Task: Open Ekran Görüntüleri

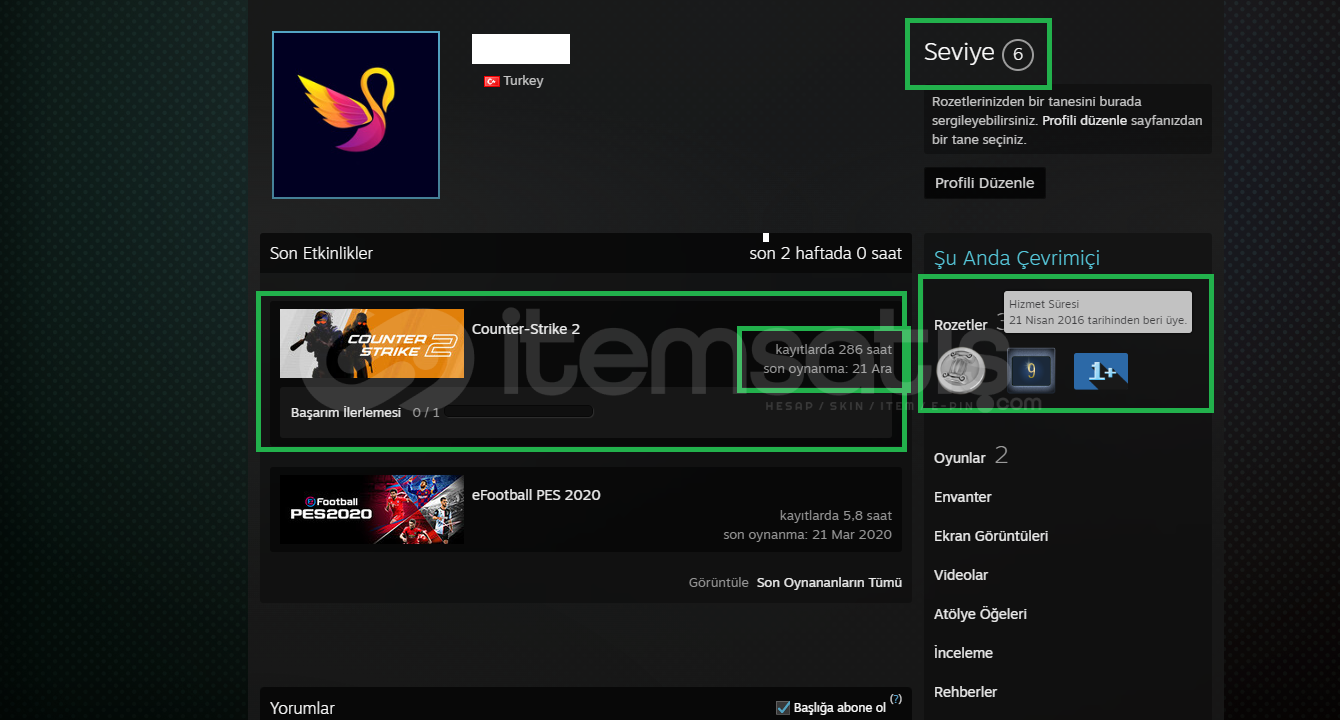Action: point(991,536)
